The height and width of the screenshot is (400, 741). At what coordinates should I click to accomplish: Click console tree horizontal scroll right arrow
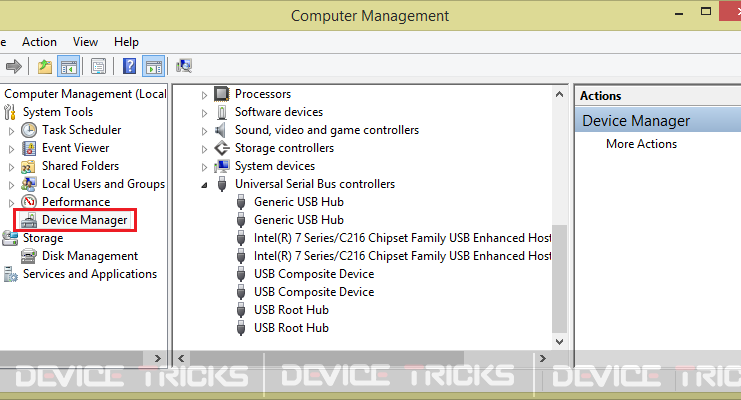coord(157,358)
